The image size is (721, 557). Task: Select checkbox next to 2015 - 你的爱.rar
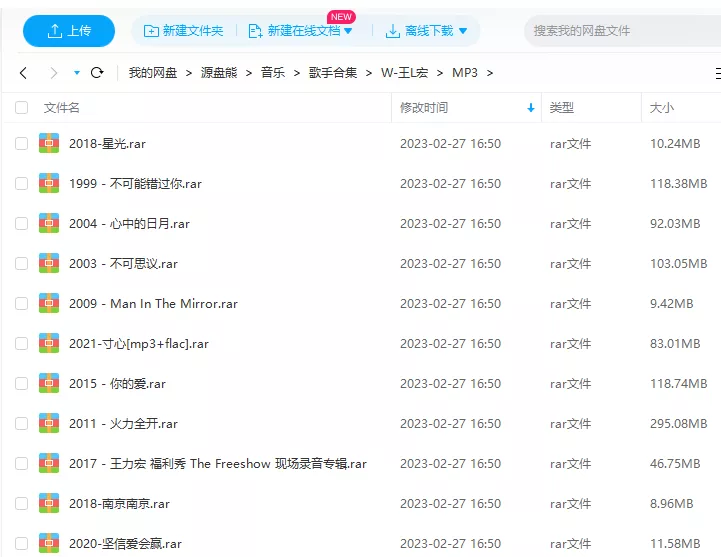[x=21, y=384]
